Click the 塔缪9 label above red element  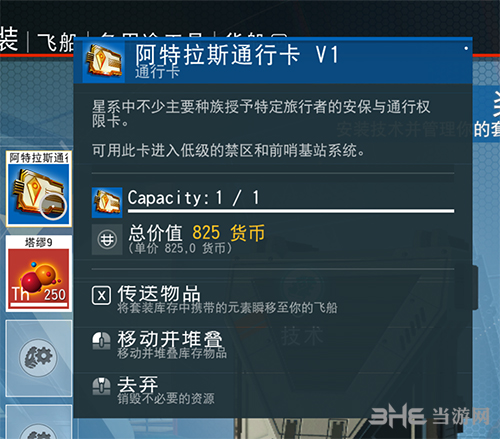coord(39,242)
